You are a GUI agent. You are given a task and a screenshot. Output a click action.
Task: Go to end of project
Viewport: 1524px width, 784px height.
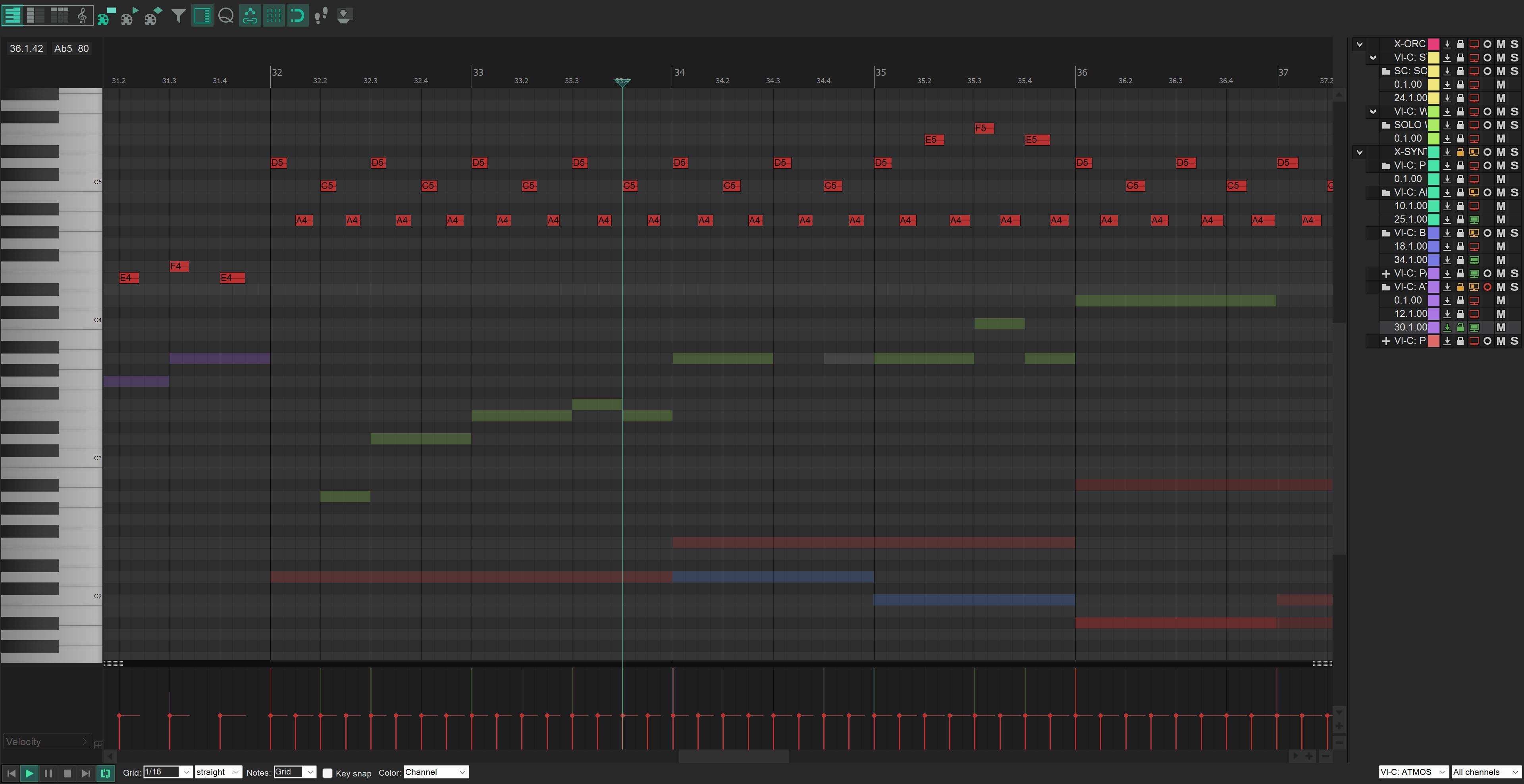coord(87,773)
